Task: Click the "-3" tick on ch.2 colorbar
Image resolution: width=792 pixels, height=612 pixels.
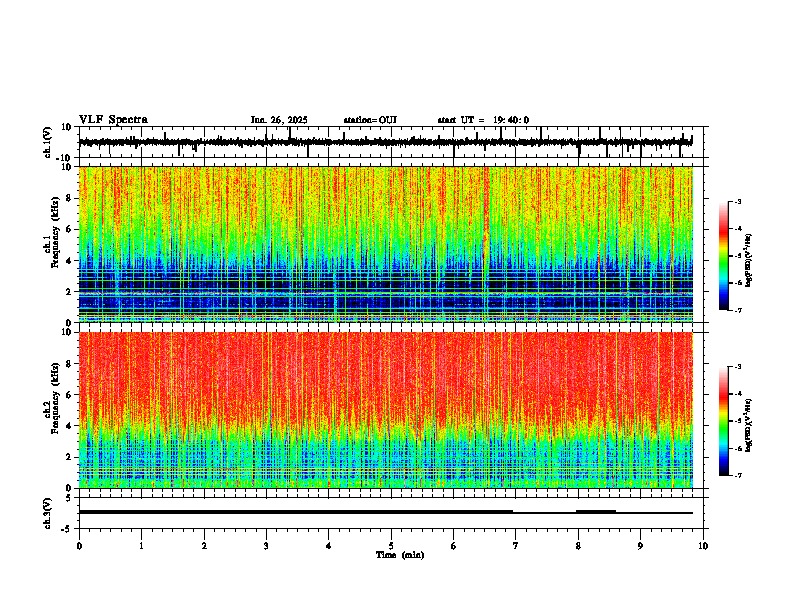Action: click(x=738, y=367)
